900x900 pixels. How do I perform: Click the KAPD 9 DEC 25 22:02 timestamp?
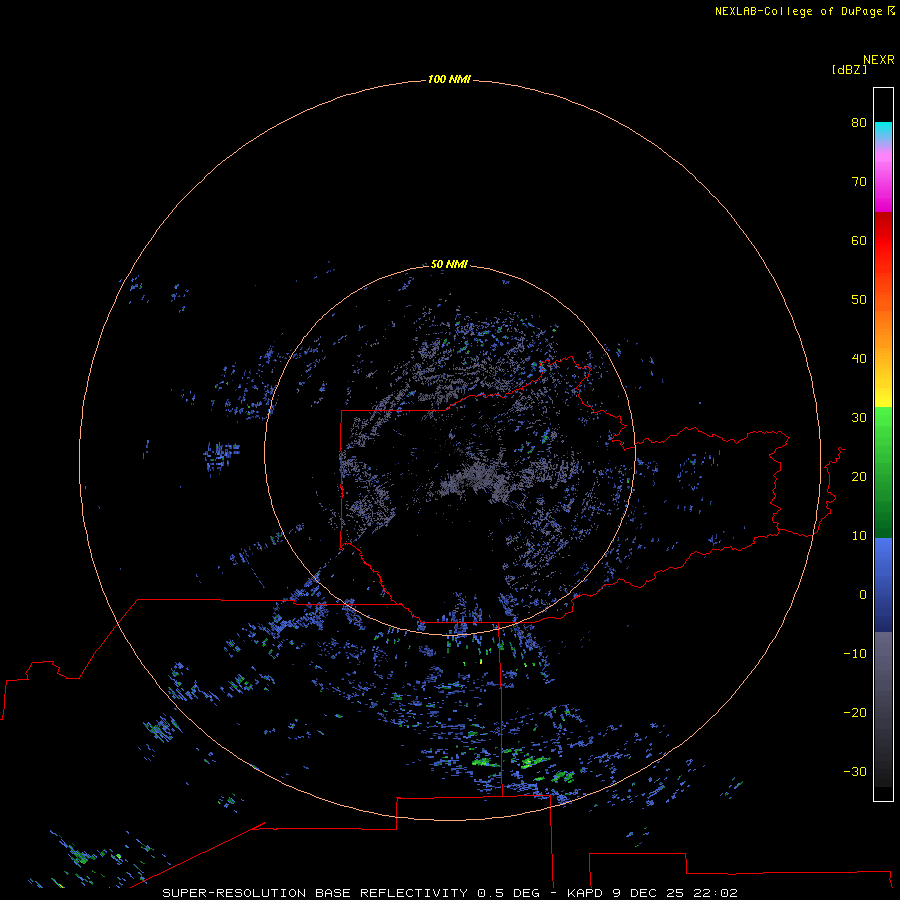tap(652, 893)
